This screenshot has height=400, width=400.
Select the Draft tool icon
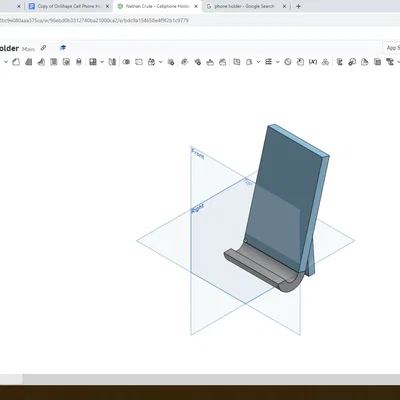[x=41, y=62]
